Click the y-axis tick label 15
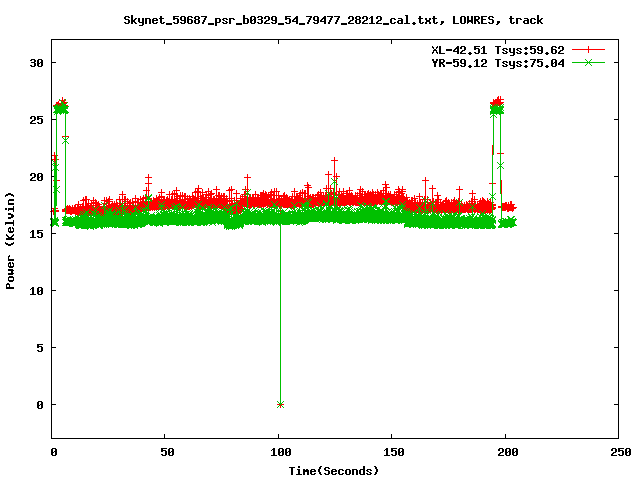Screen dimensions: 640x480 tap(36, 234)
